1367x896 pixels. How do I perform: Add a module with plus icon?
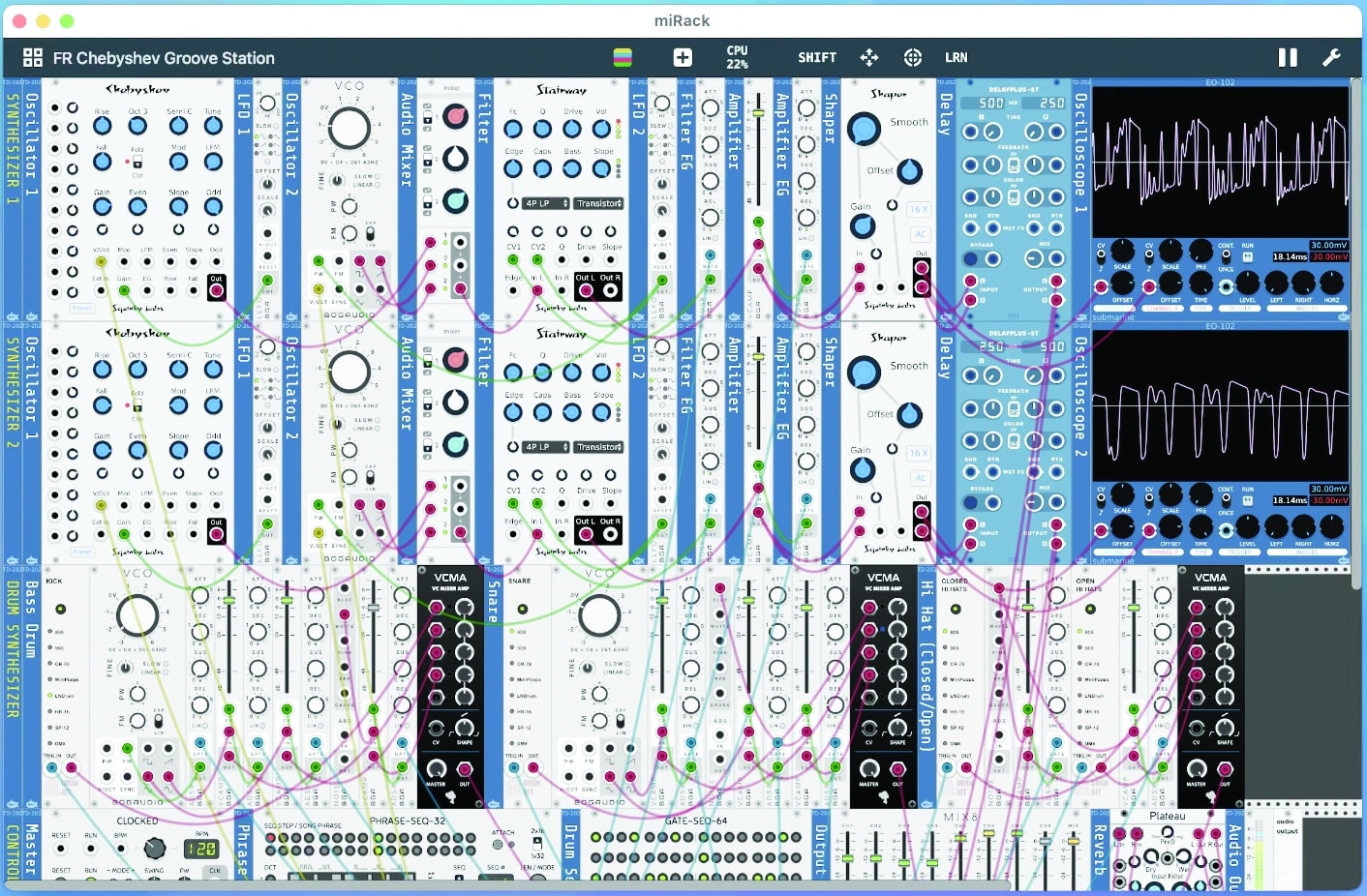[x=683, y=57]
